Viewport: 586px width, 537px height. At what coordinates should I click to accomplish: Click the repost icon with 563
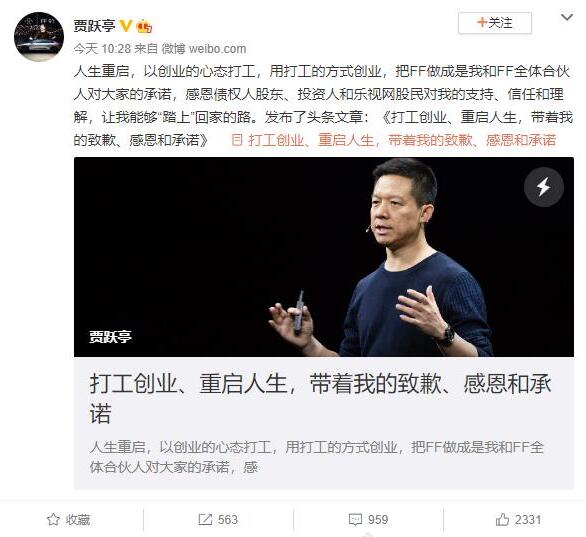(x=218, y=519)
